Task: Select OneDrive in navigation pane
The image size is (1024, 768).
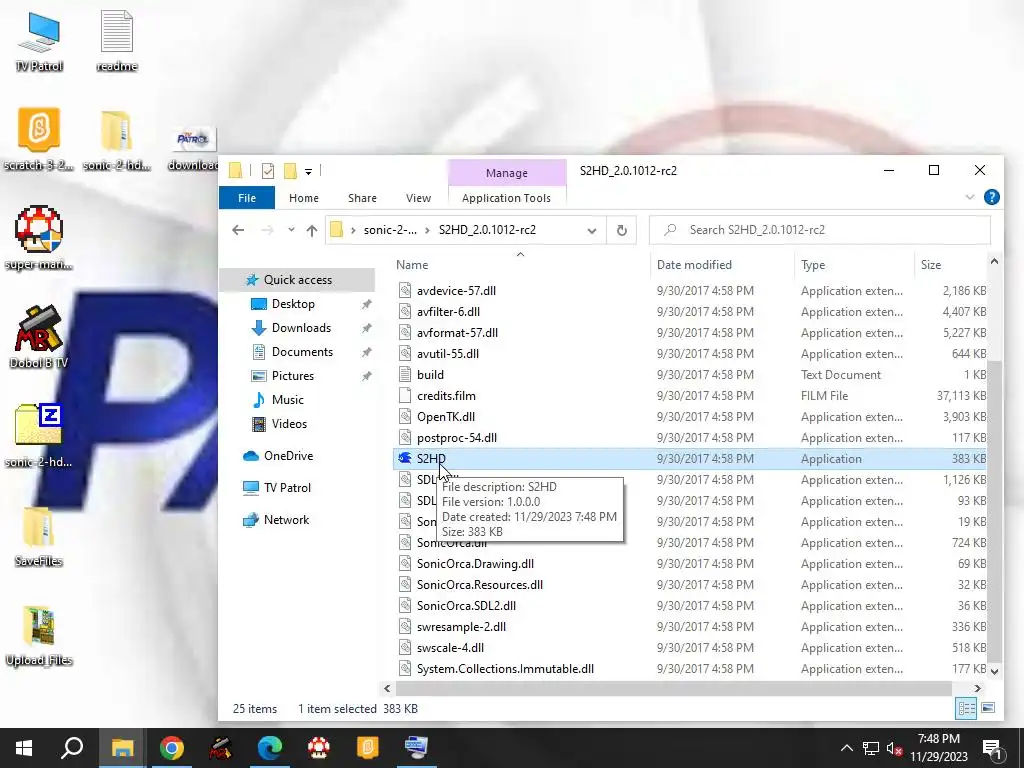Action: click(288, 456)
